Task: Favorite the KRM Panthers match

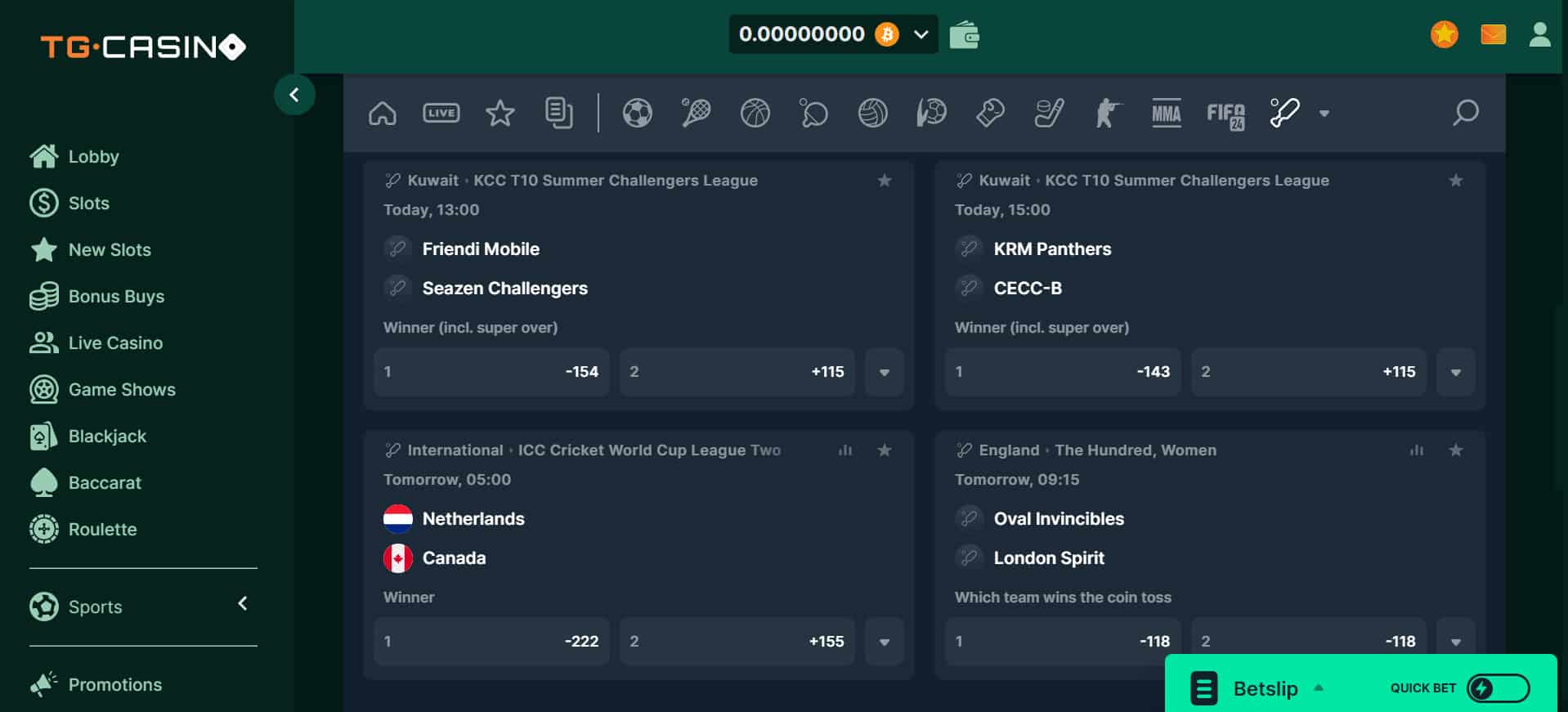Action: pos(1456,181)
